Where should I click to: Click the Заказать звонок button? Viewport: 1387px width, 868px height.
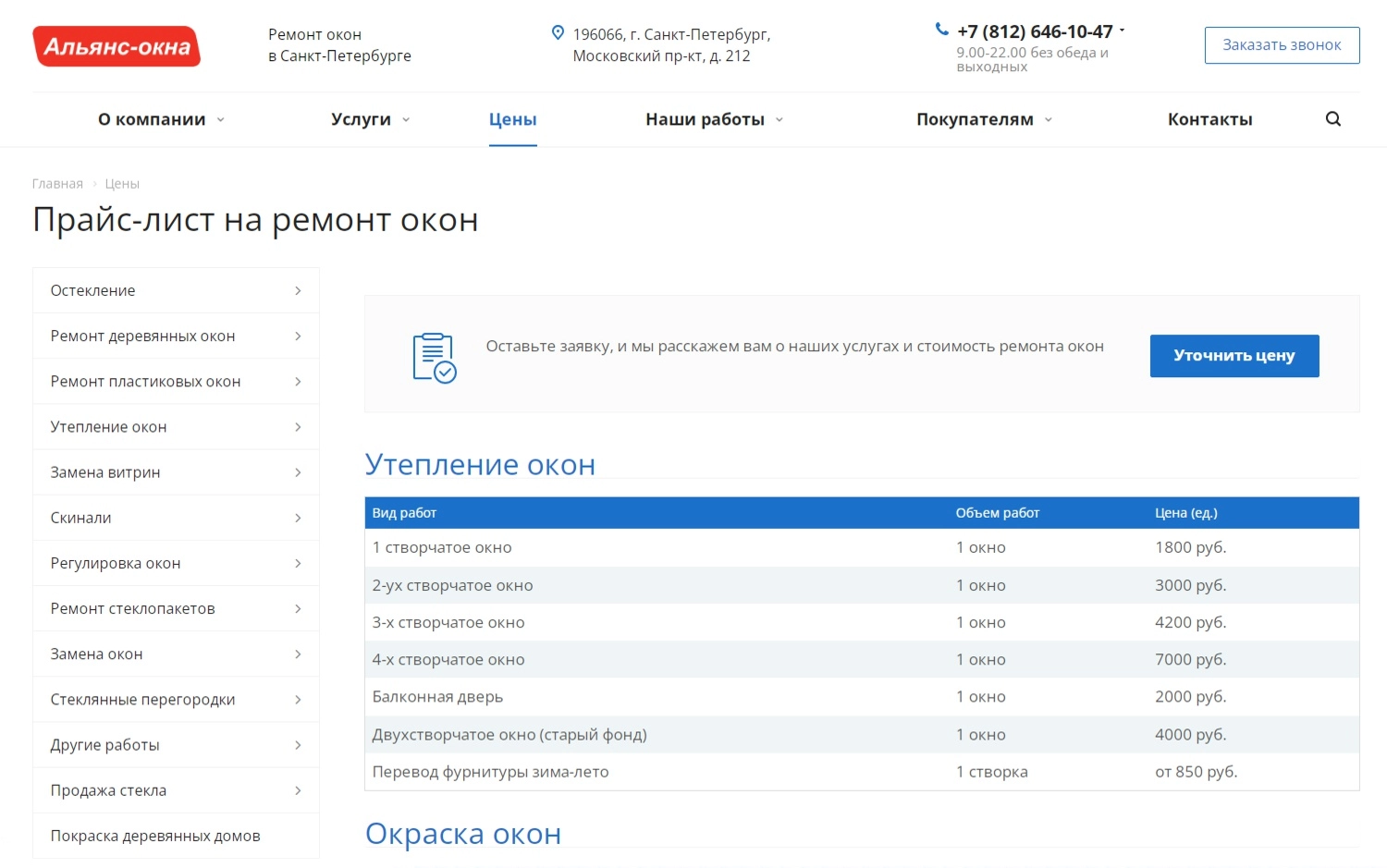(x=1282, y=45)
